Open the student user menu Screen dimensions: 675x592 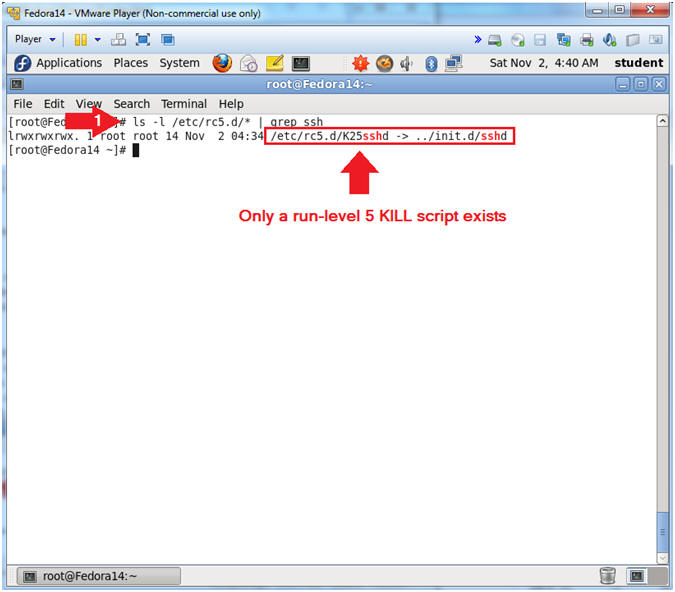point(639,63)
